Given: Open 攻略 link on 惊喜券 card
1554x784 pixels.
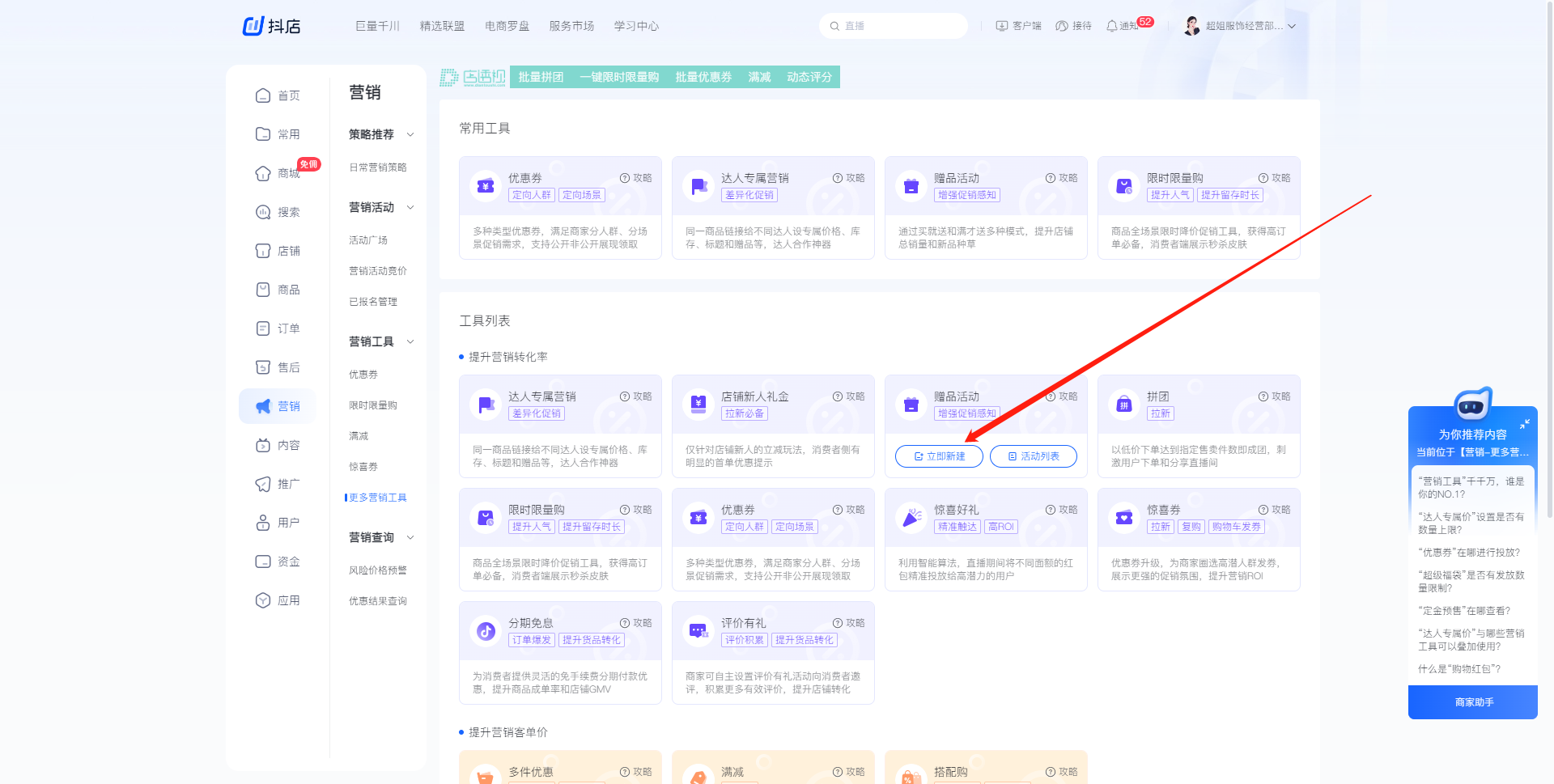Looking at the screenshot, I should click(1274, 510).
